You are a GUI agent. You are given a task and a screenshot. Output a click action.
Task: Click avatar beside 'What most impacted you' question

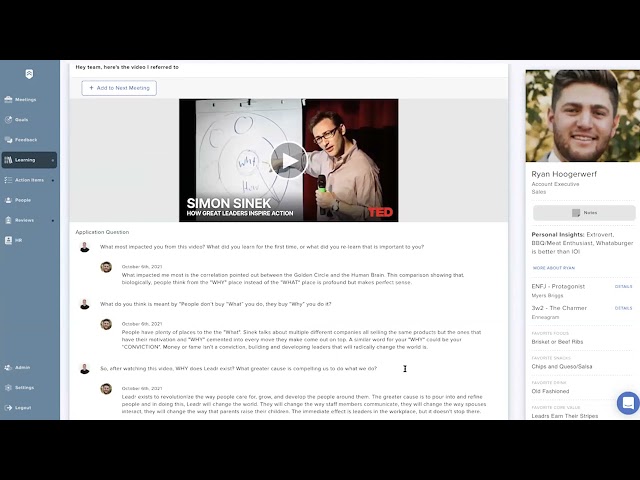(84, 247)
